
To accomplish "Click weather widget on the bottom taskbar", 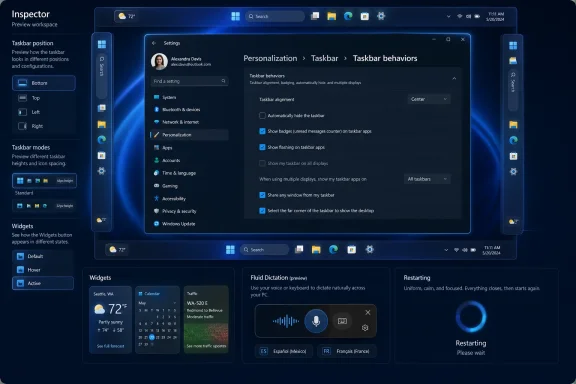I will (118, 250).
